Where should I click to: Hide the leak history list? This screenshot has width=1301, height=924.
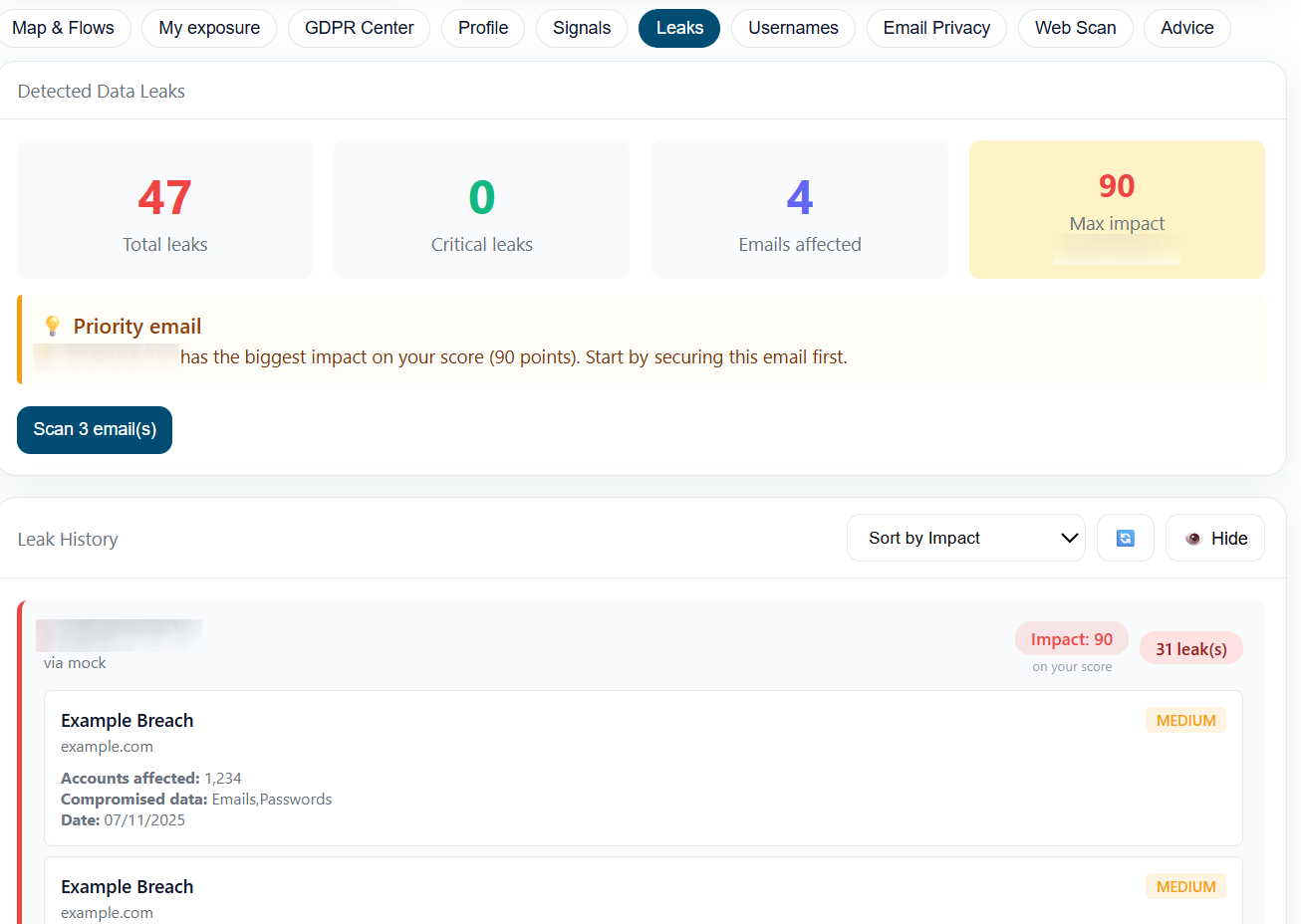click(x=1214, y=538)
